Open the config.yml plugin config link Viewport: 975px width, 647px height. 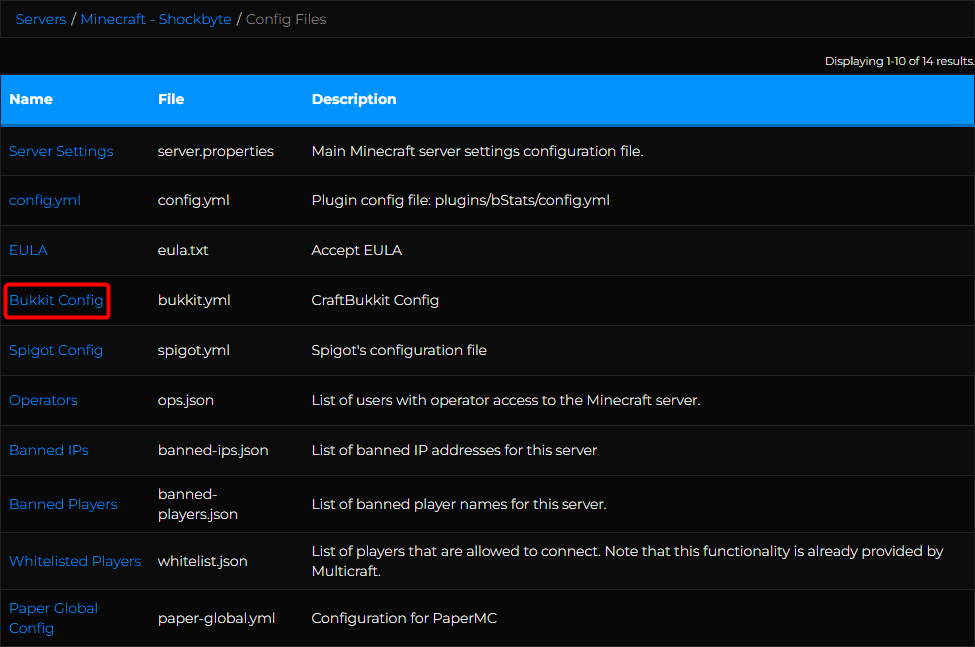pyautogui.click(x=45, y=200)
